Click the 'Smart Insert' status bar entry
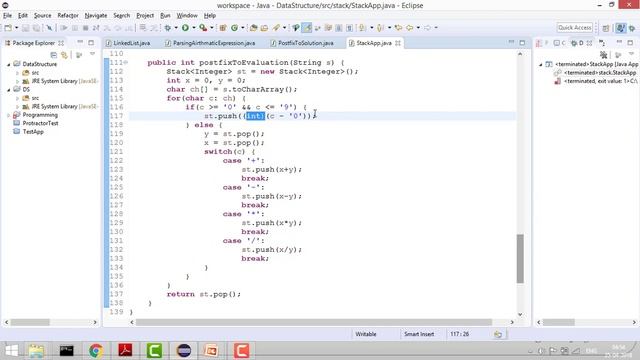 pyautogui.click(x=419, y=334)
